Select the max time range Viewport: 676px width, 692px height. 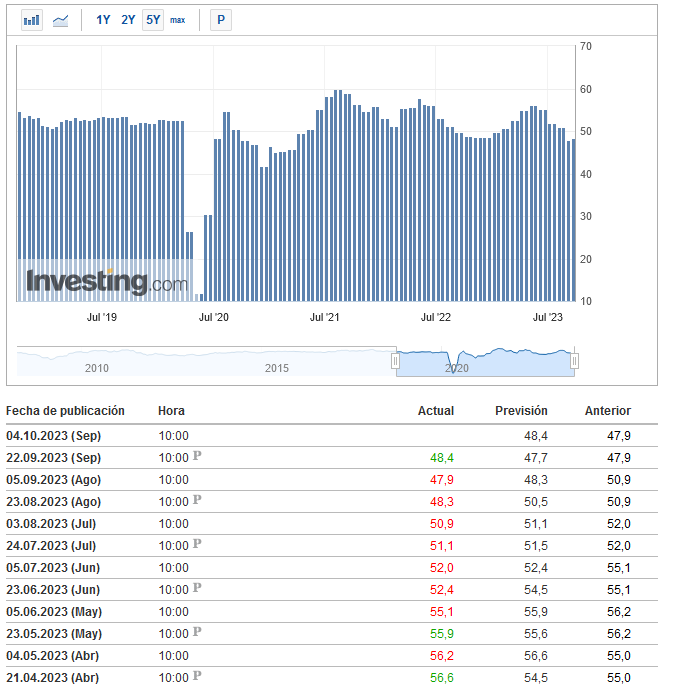tap(177, 20)
